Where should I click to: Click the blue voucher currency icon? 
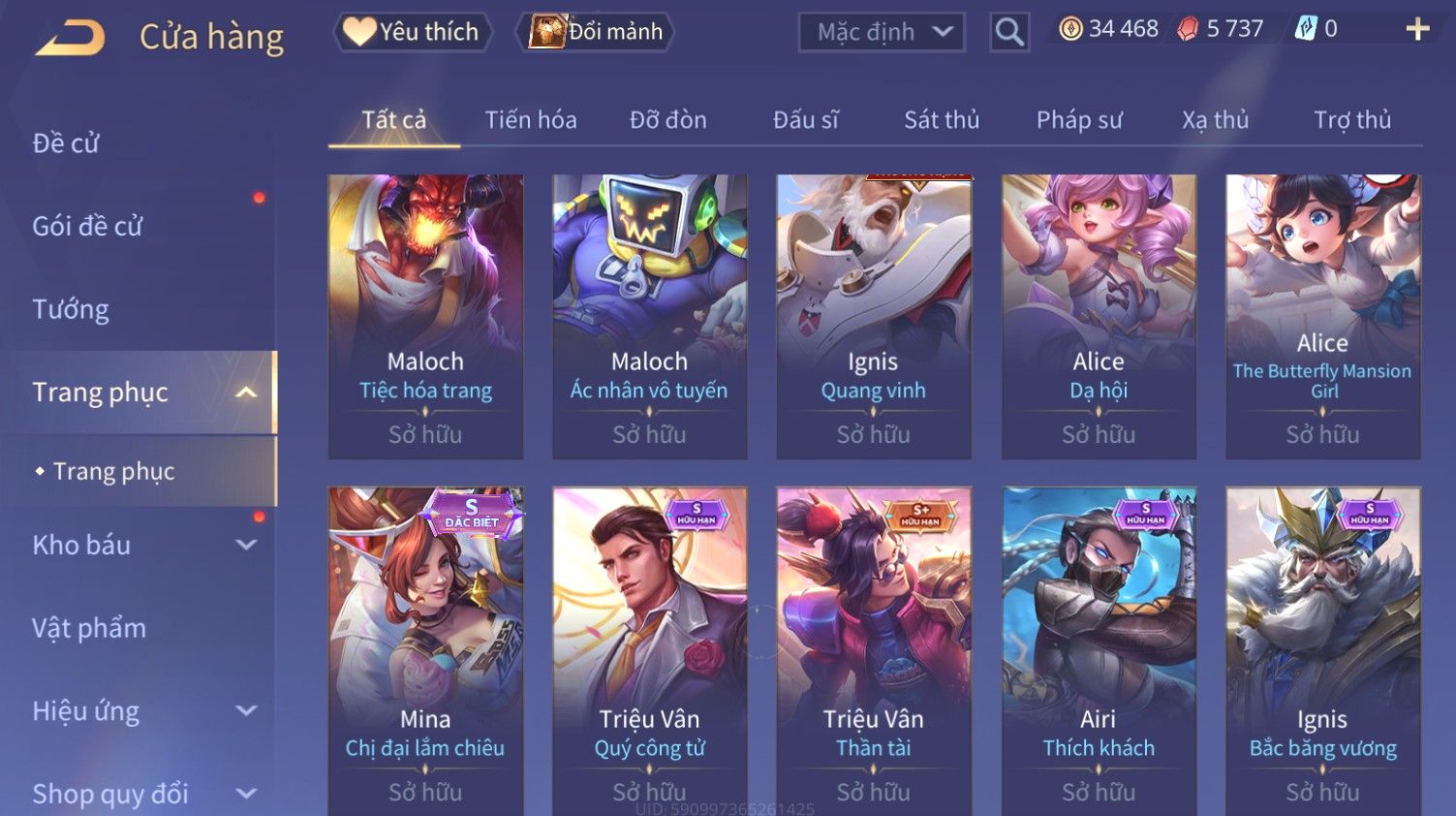click(x=1306, y=29)
